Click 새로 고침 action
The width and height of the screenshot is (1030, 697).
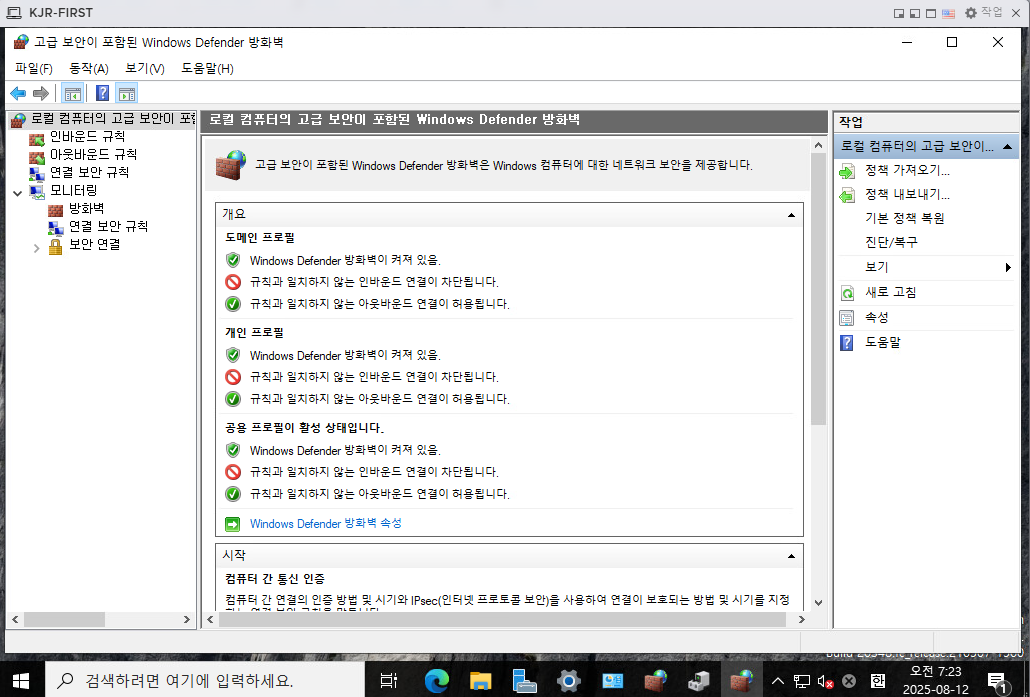tap(890, 292)
